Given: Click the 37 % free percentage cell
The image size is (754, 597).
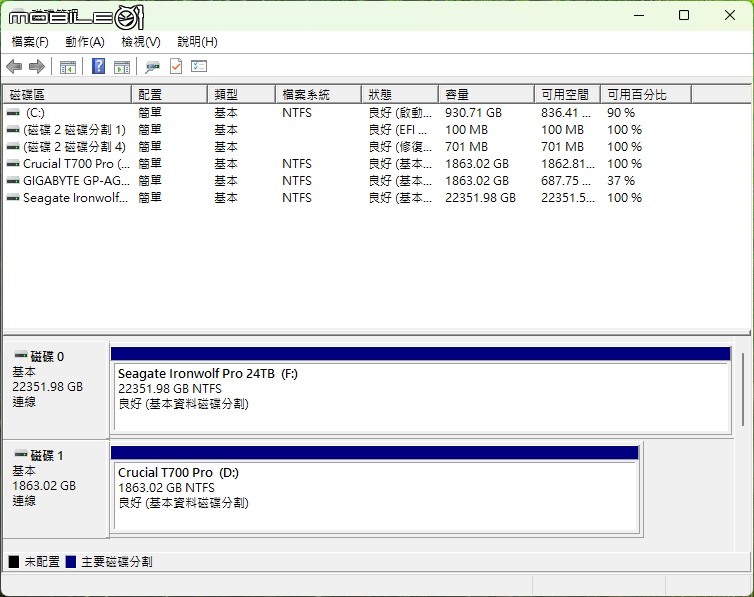Looking at the screenshot, I should click(621, 181).
